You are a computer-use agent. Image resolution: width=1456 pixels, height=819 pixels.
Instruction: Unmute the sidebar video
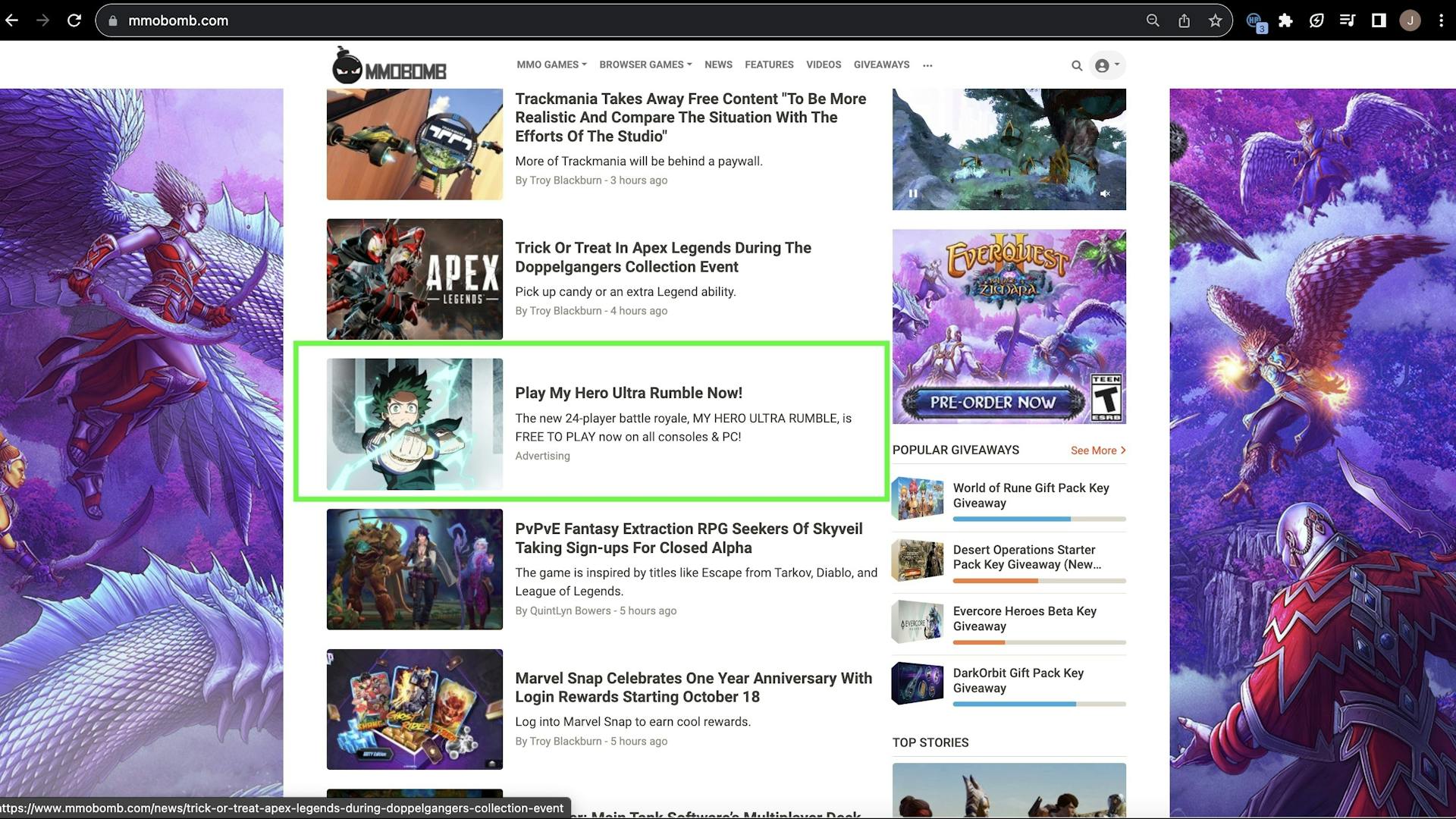(x=1105, y=194)
